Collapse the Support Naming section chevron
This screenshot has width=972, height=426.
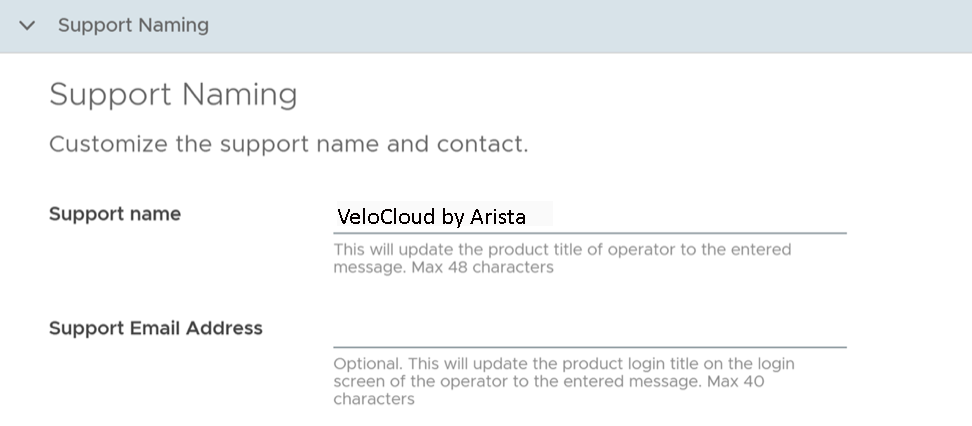(x=27, y=26)
